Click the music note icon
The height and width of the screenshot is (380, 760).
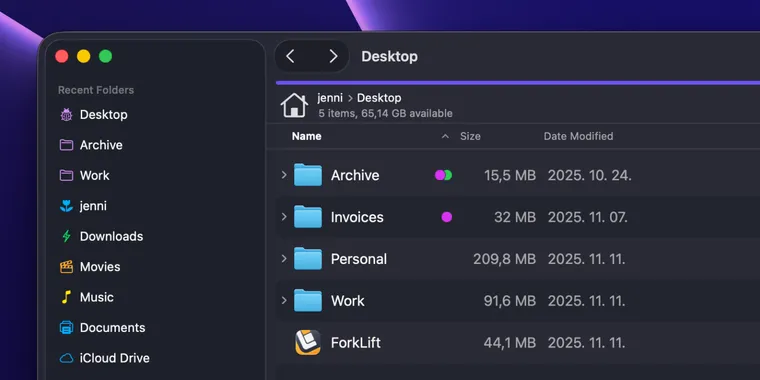[x=66, y=297]
